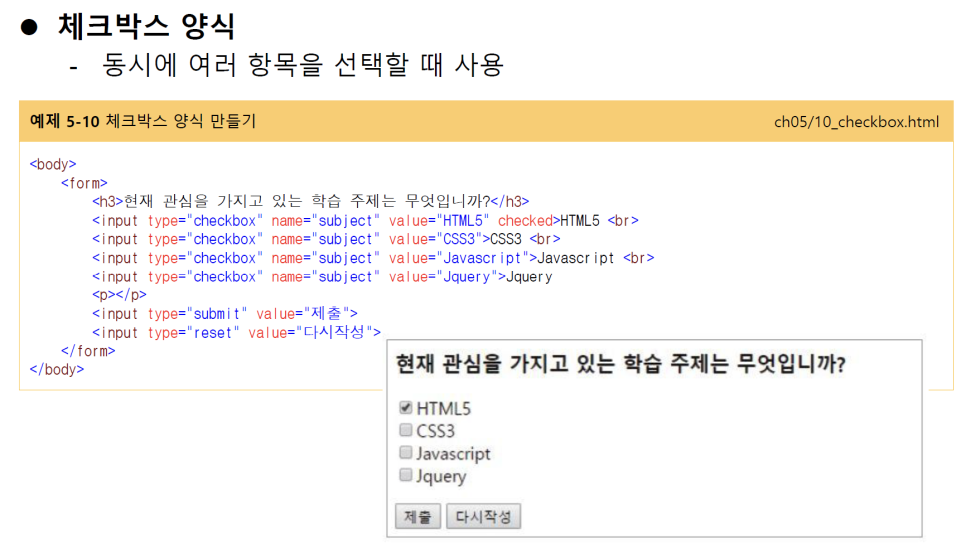Click the <h3> code line
The height and width of the screenshot is (552, 966).
pyautogui.click(x=310, y=201)
